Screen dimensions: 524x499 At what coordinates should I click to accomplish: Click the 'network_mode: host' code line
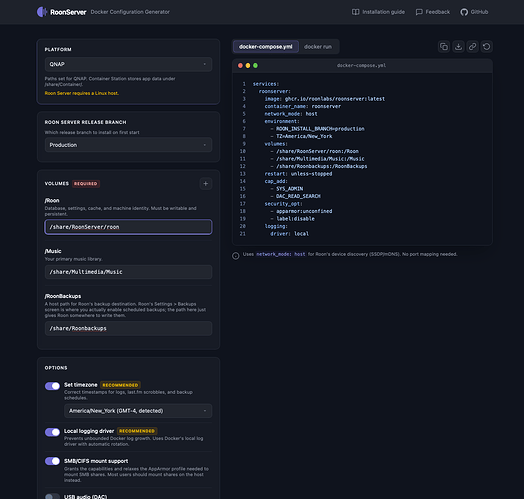[x=291, y=114]
